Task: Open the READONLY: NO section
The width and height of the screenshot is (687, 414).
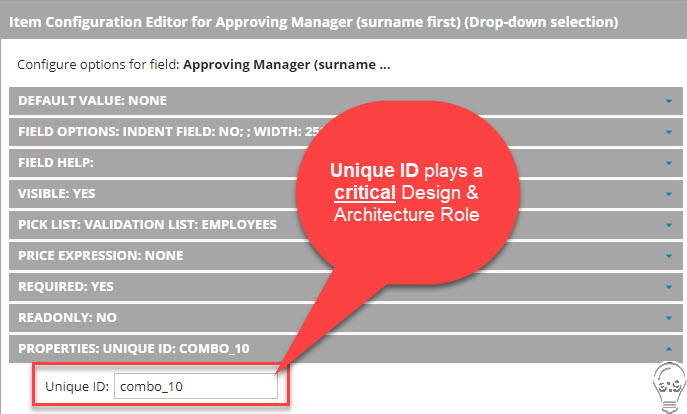Action: (x=68, y=317)
